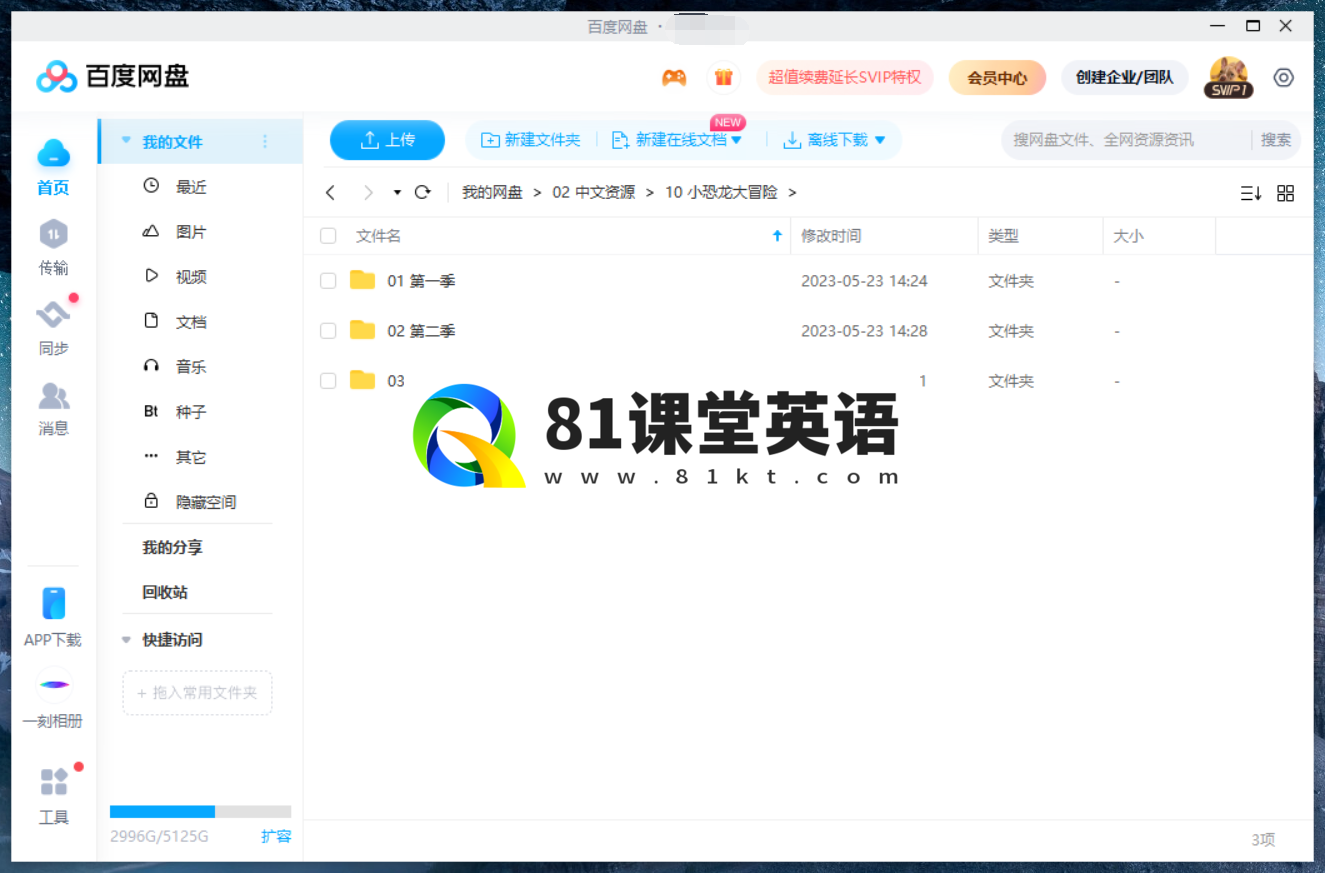Image resolution: width=1325 pixels, height=873 pixels.
Task: Navigate forward with the right arrow
Action: (x=368, y=192)
